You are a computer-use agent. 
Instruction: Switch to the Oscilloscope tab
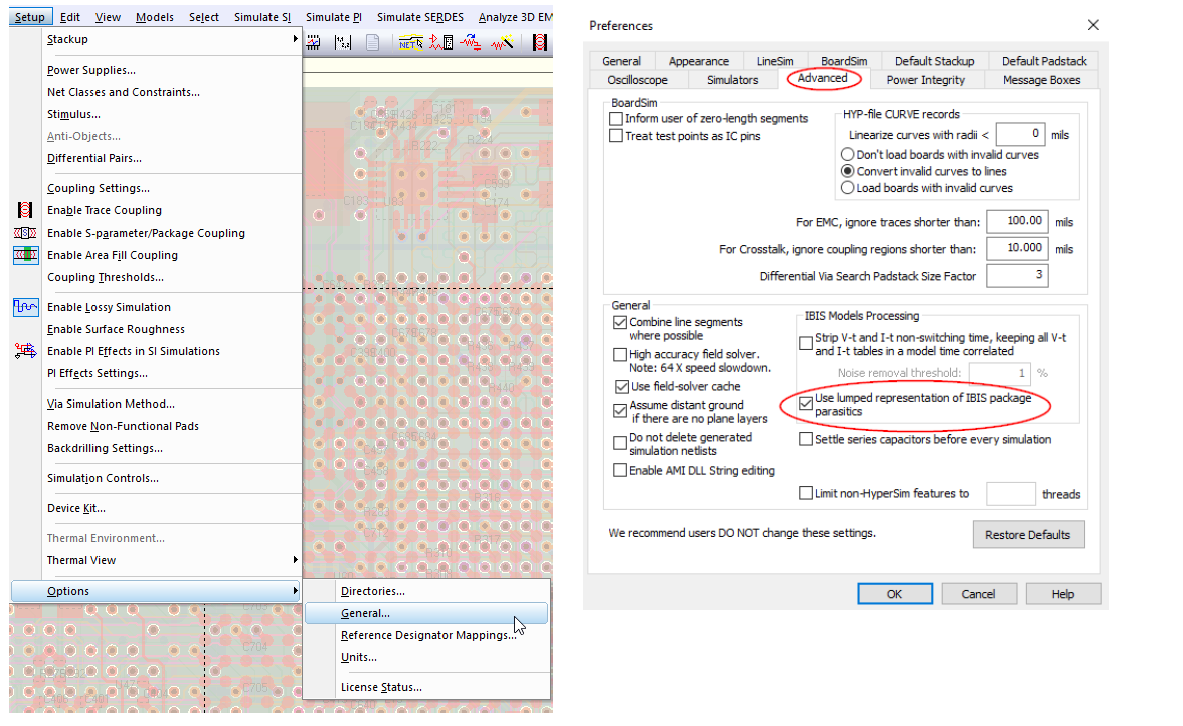pyautogui.click(x=638, y=79)
